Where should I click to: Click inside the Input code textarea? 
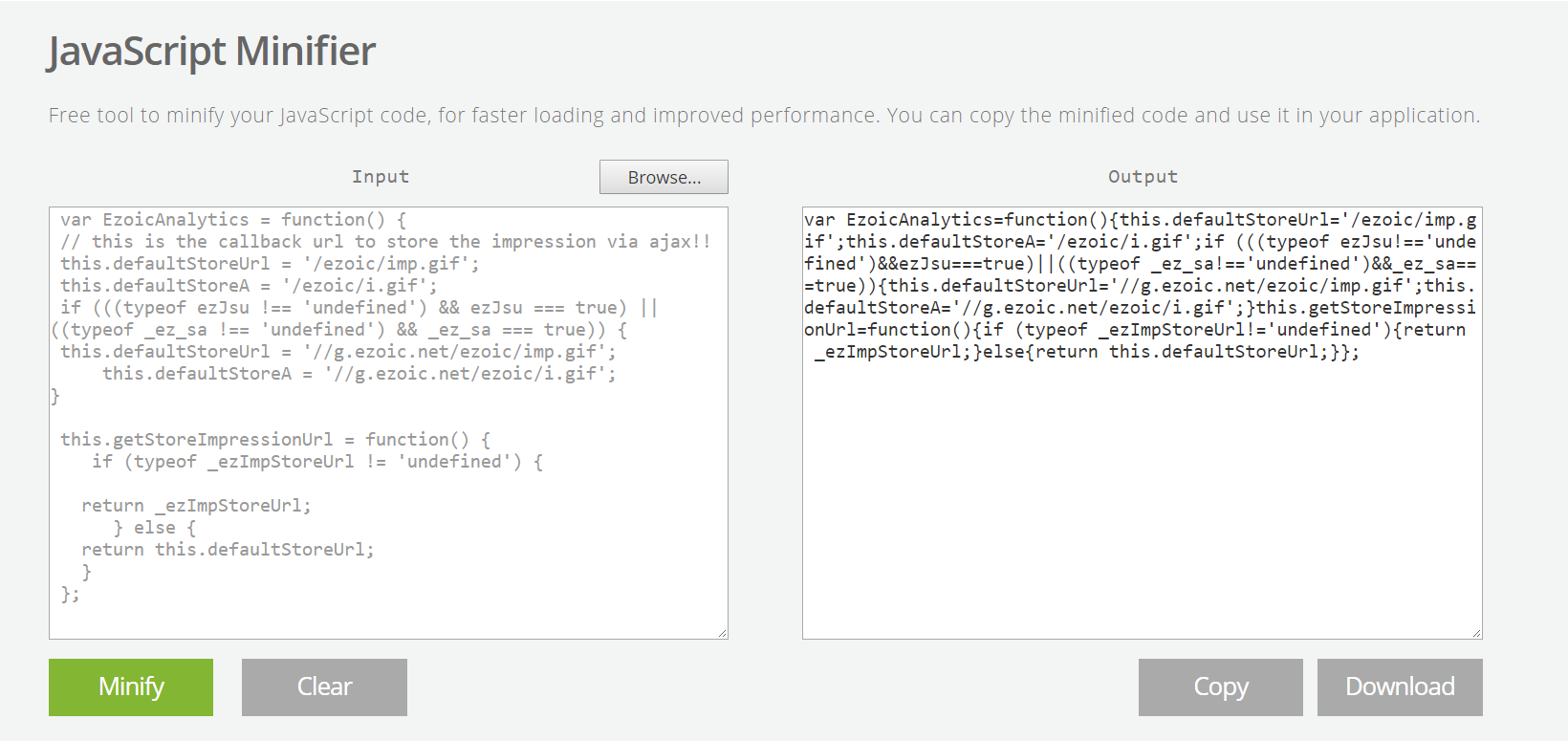pos(382,421)
